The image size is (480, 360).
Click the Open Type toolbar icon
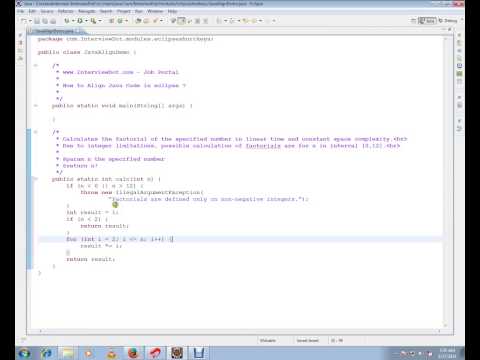pyautogui.click(x=138, y=21)
